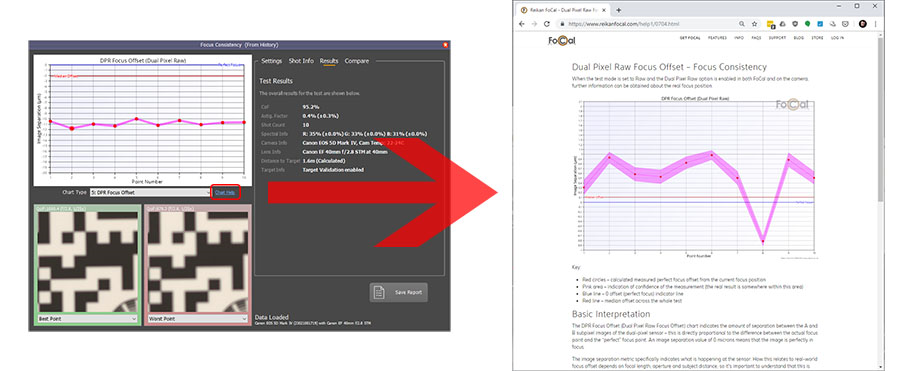Click the browser back arrow
900x371 pixels.
tap(522, 24)
